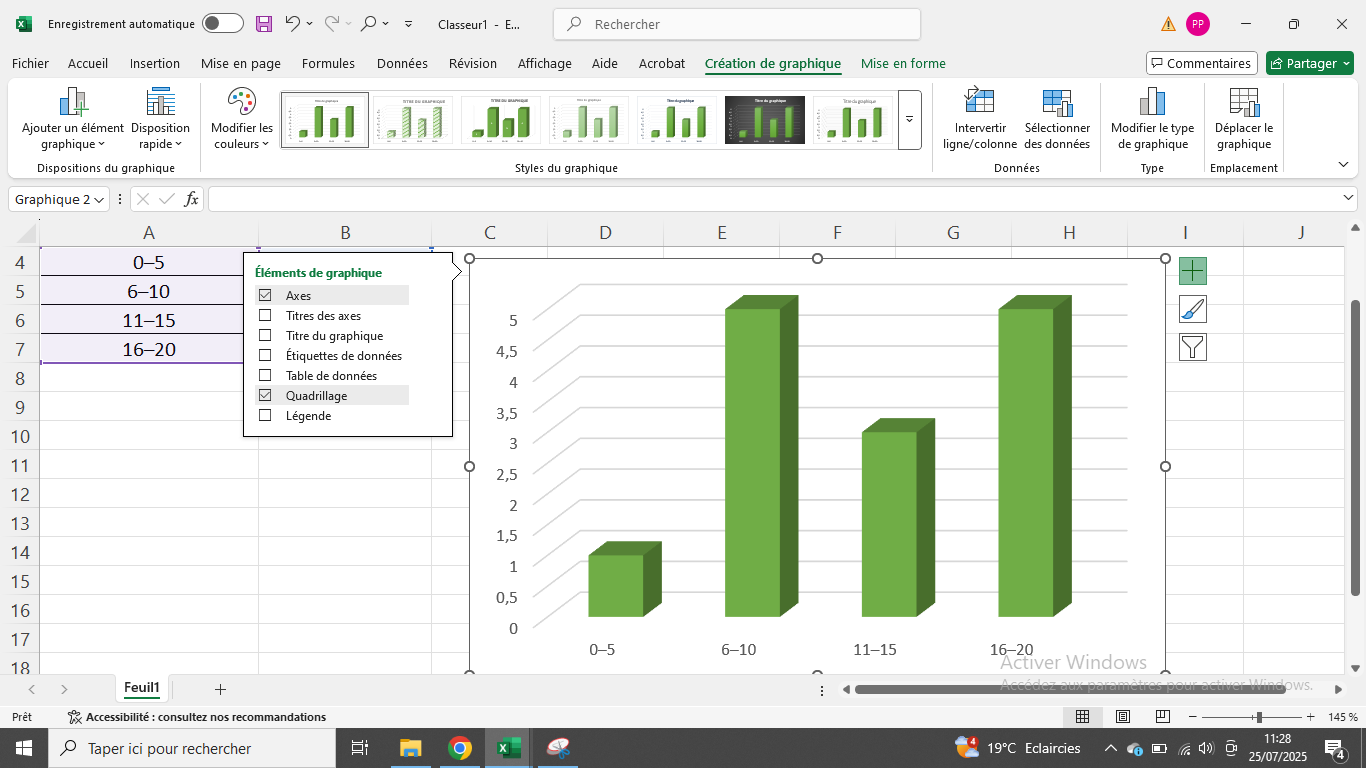Click in the Rechercher search box
This screenshot has height=768, width=1366.
pyautogui.click(x=737, y=24)
